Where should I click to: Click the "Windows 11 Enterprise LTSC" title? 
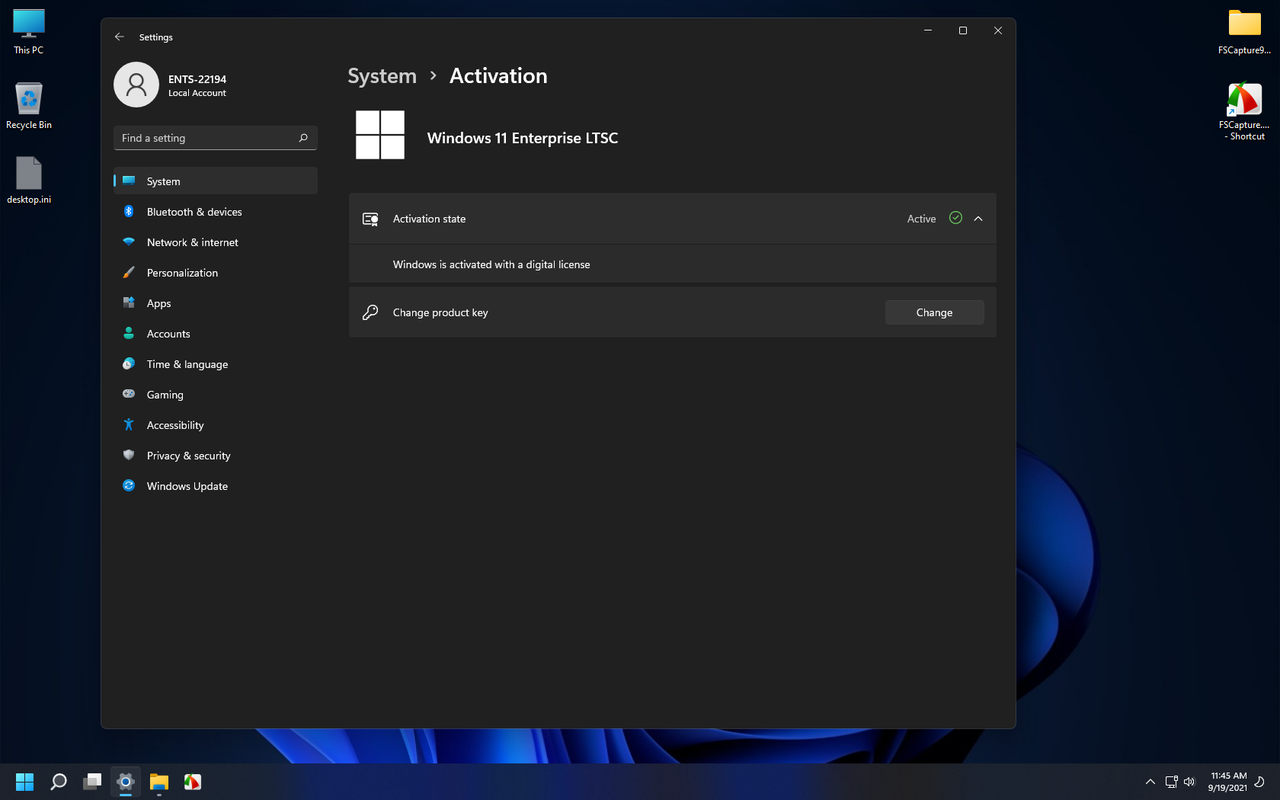522,138
